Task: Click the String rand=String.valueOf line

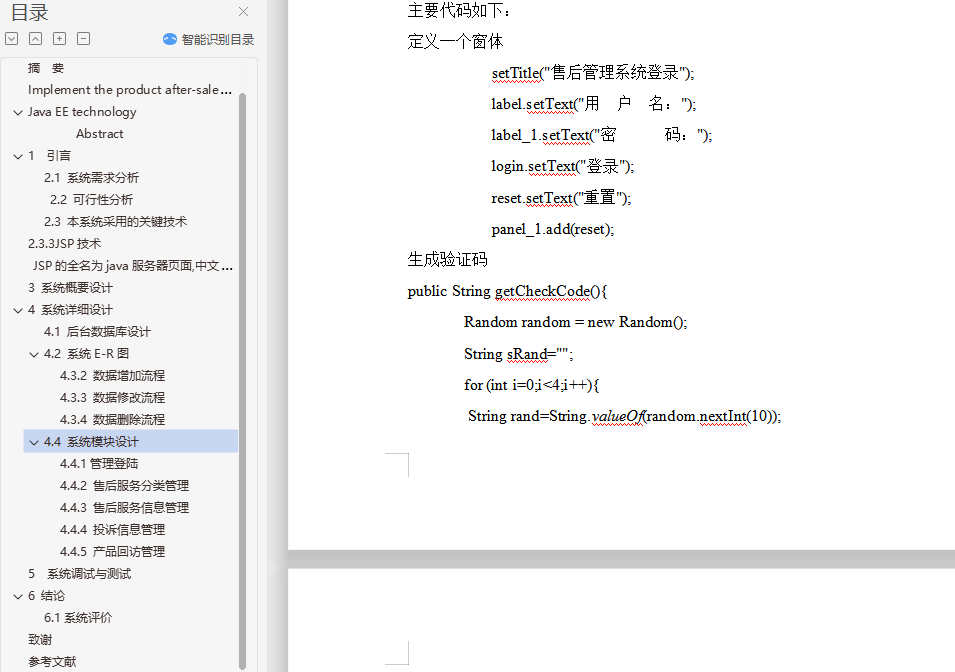Action: point(624,416)
